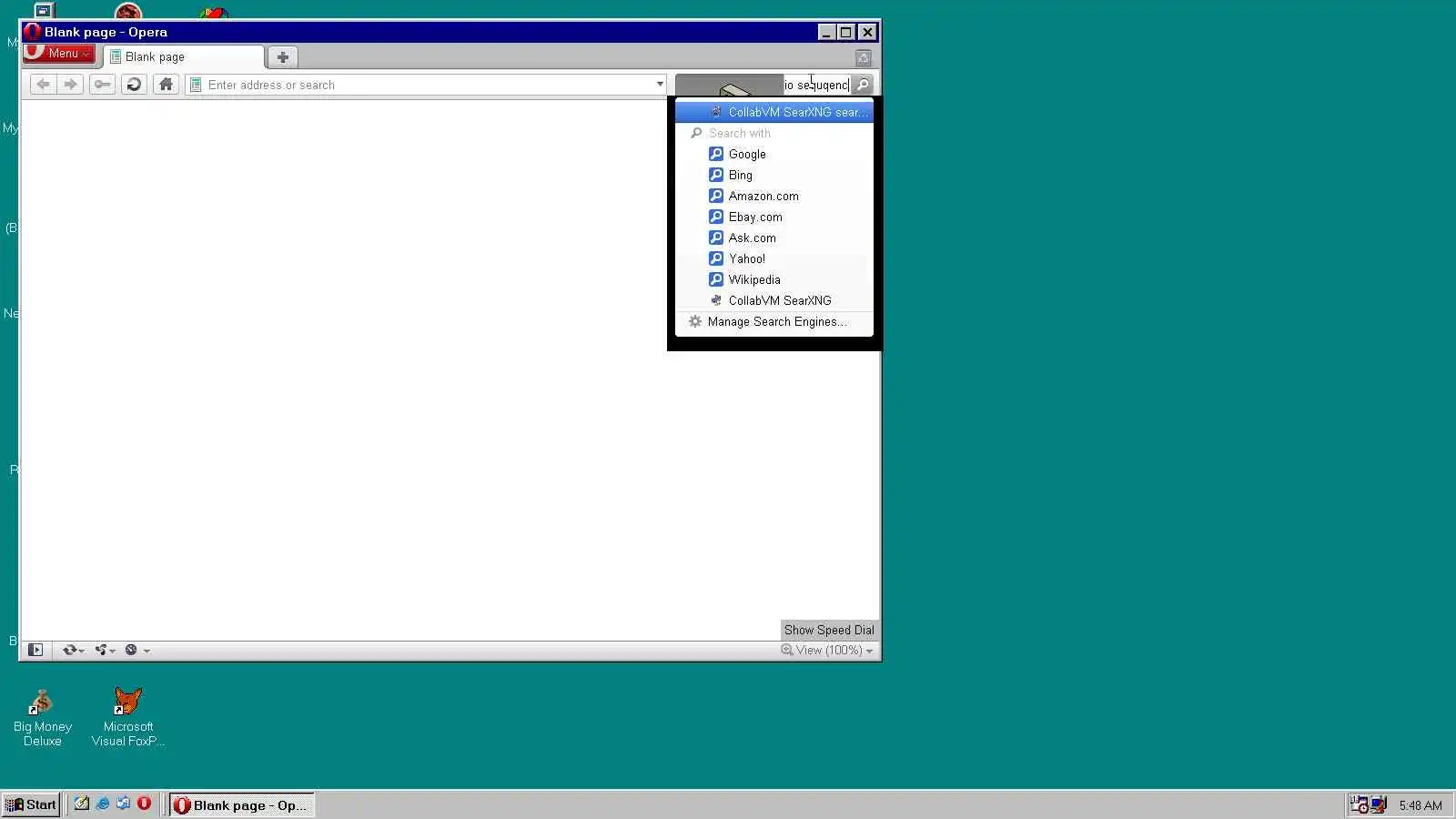
Task: Open the closed tabs trash icon
Action: (x=864, y=58)
